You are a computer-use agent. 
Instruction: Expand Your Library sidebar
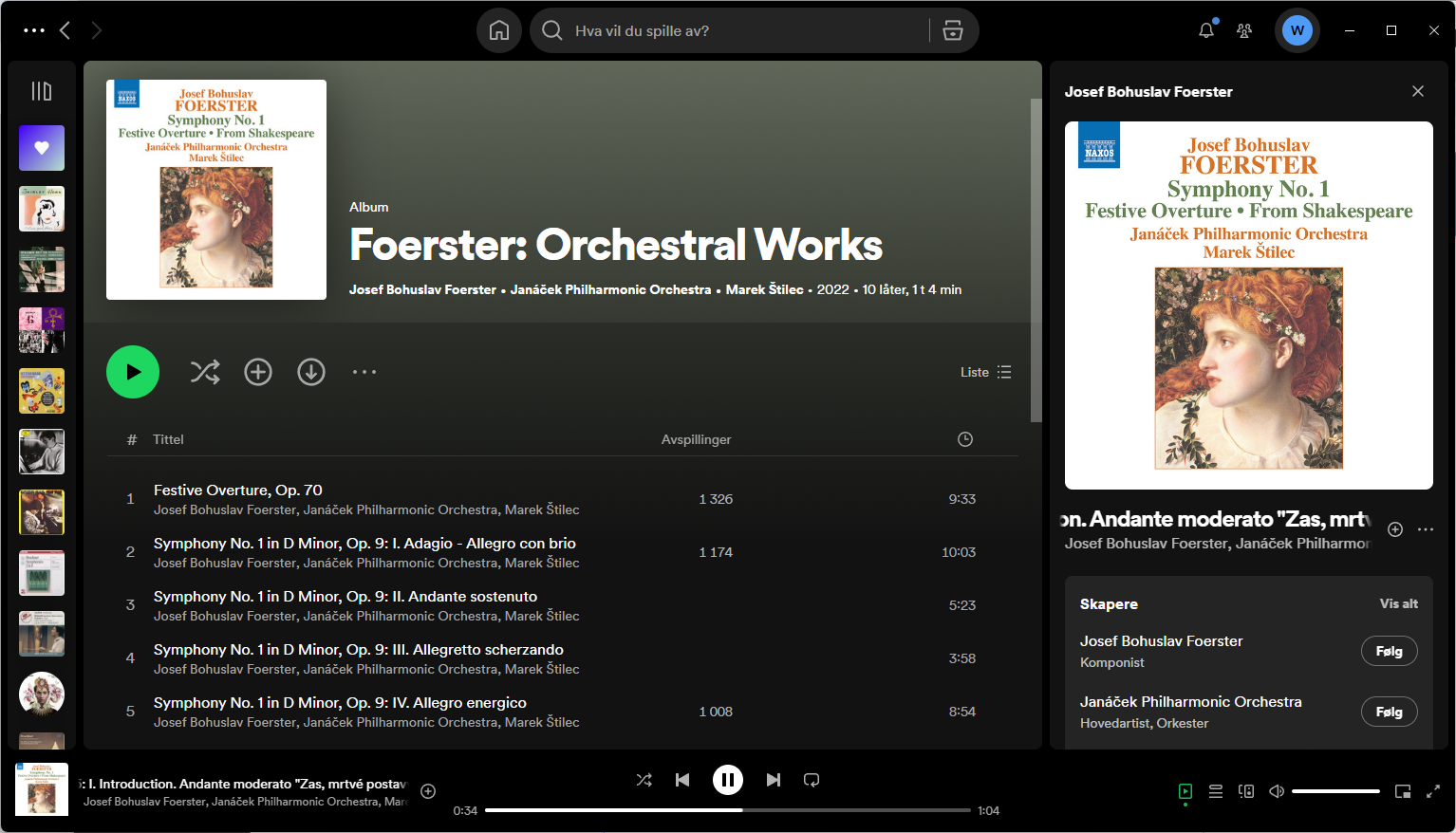tap(42, 91)
